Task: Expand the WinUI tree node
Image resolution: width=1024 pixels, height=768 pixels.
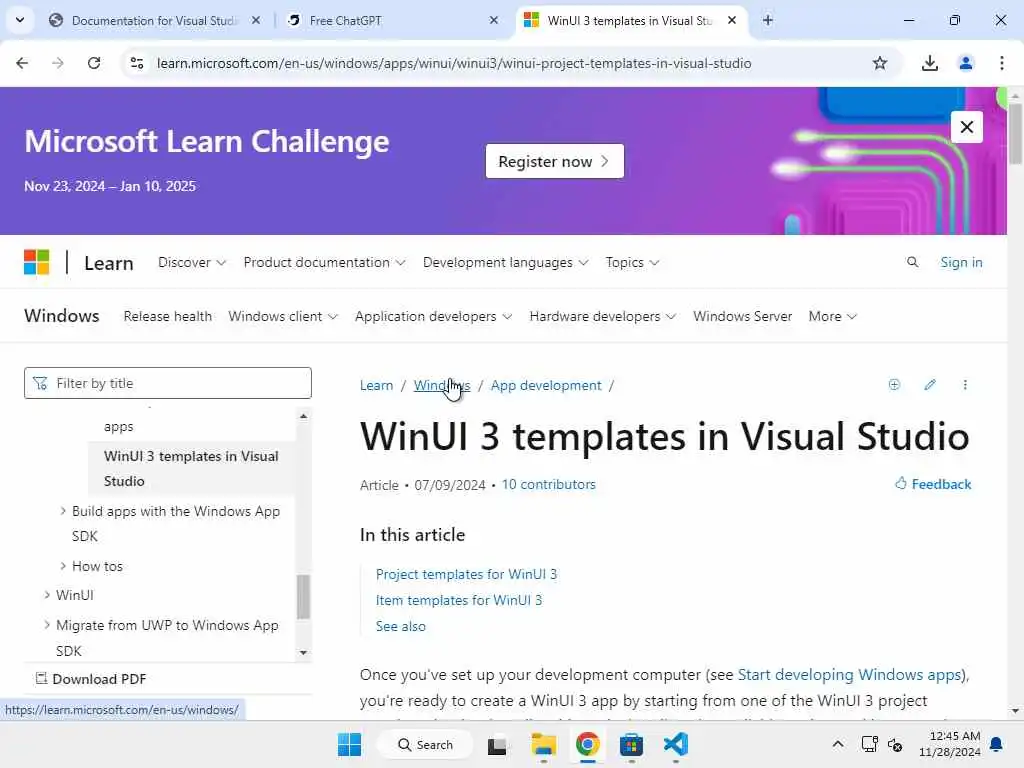Action: (69, 595)
